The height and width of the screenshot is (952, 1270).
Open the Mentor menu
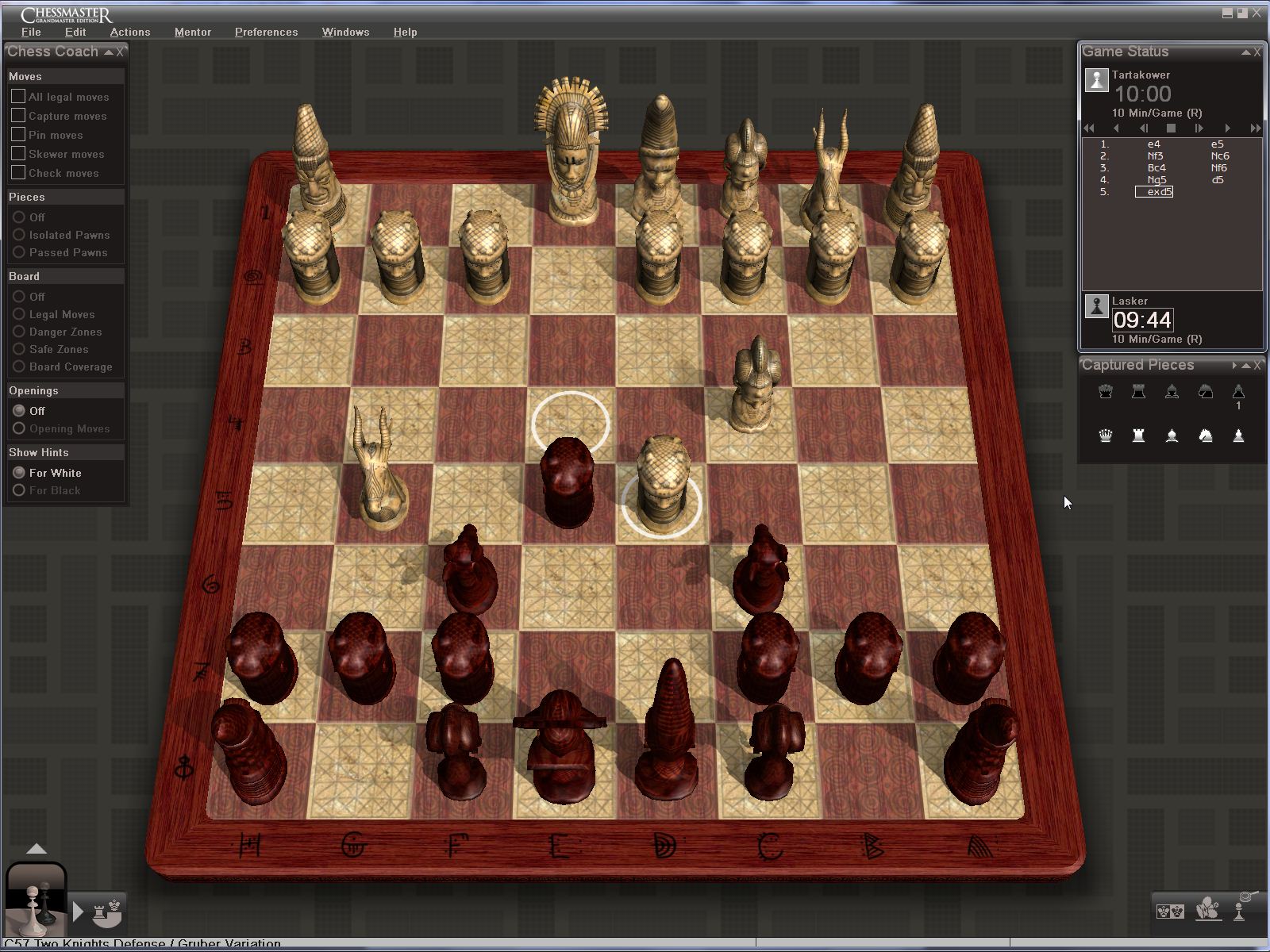[193, 32]
